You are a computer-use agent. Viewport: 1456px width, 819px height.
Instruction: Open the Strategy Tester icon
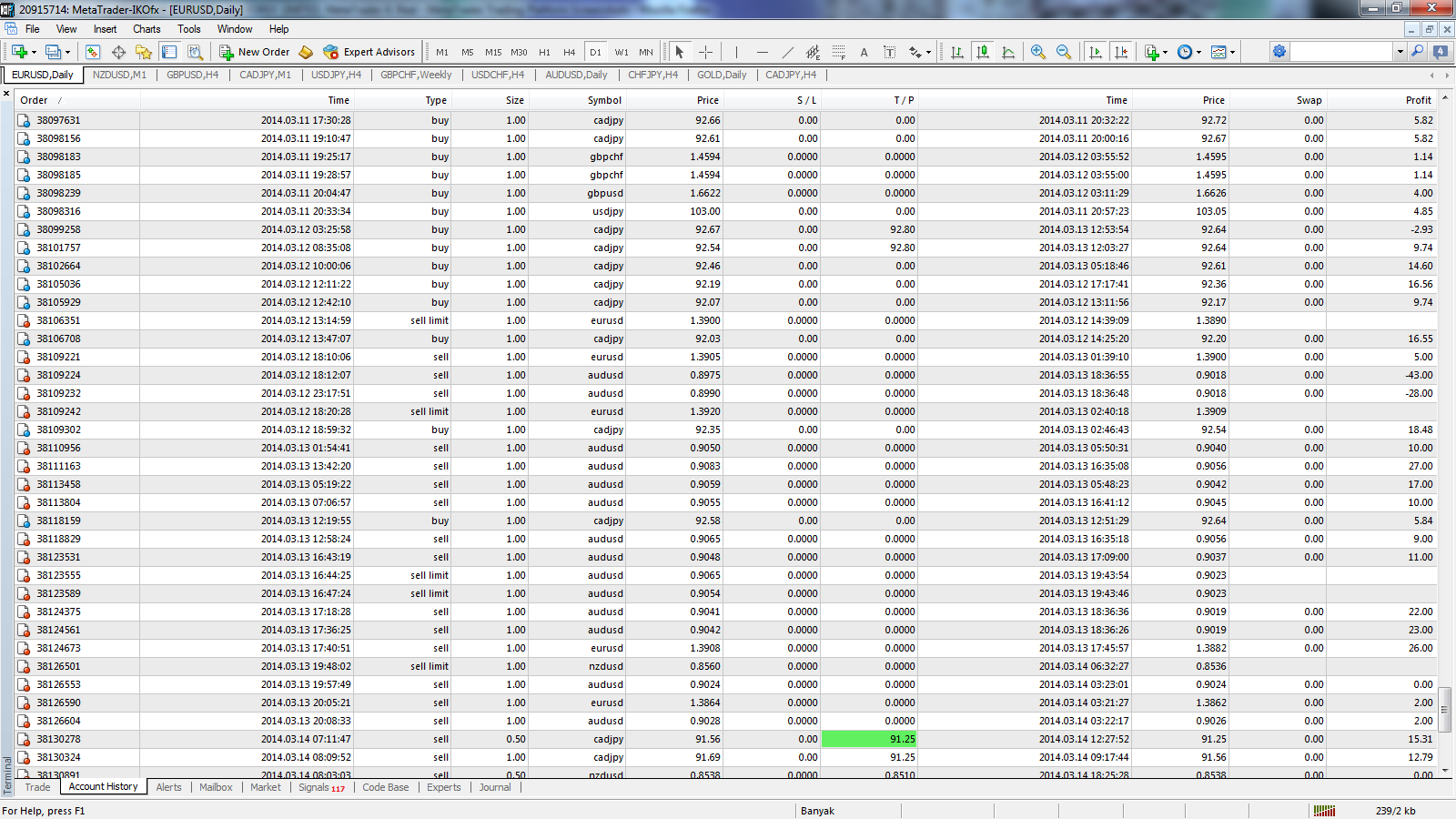pos(195,52)
